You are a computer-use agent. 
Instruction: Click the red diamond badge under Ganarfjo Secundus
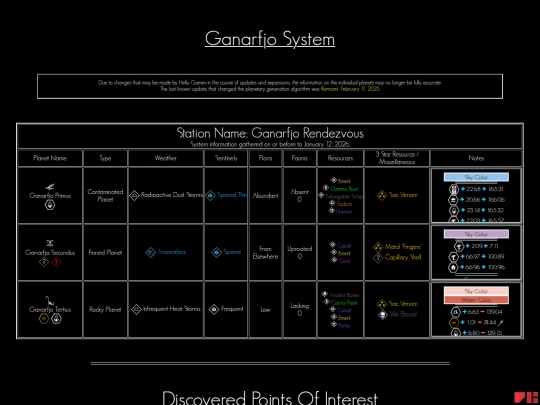(56, 262)
